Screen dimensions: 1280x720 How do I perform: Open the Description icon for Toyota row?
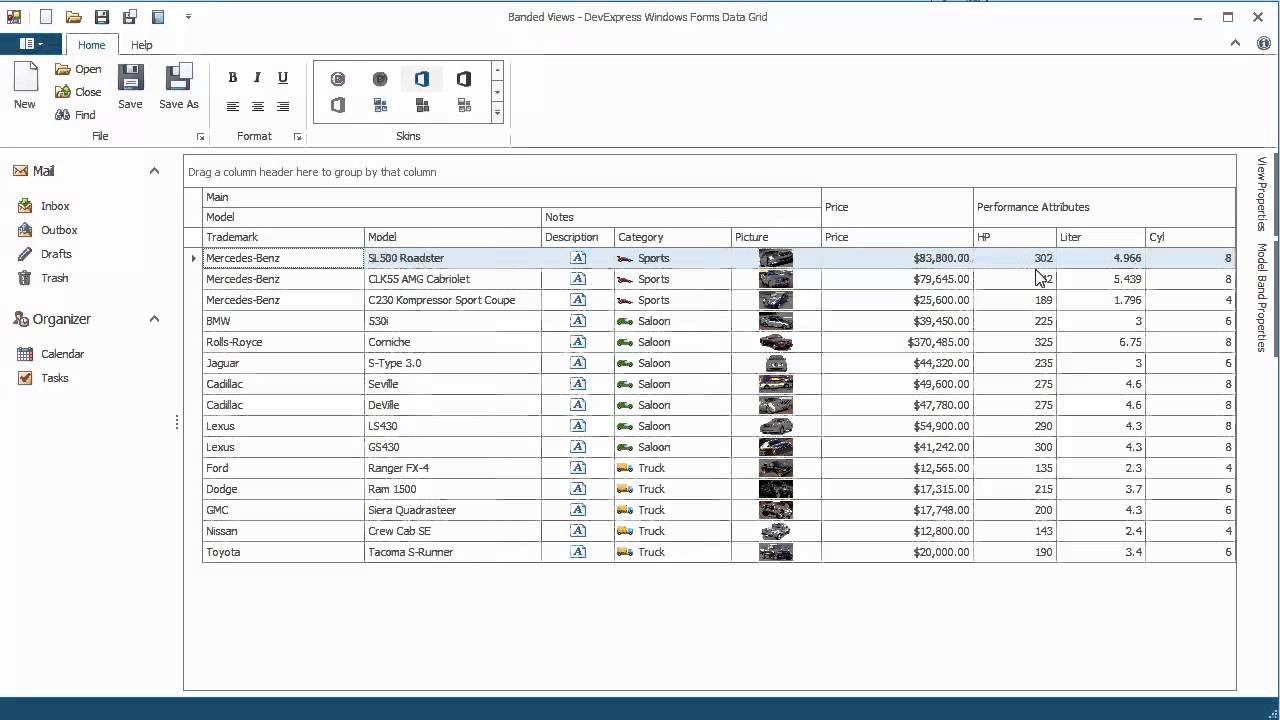[578, 552]
